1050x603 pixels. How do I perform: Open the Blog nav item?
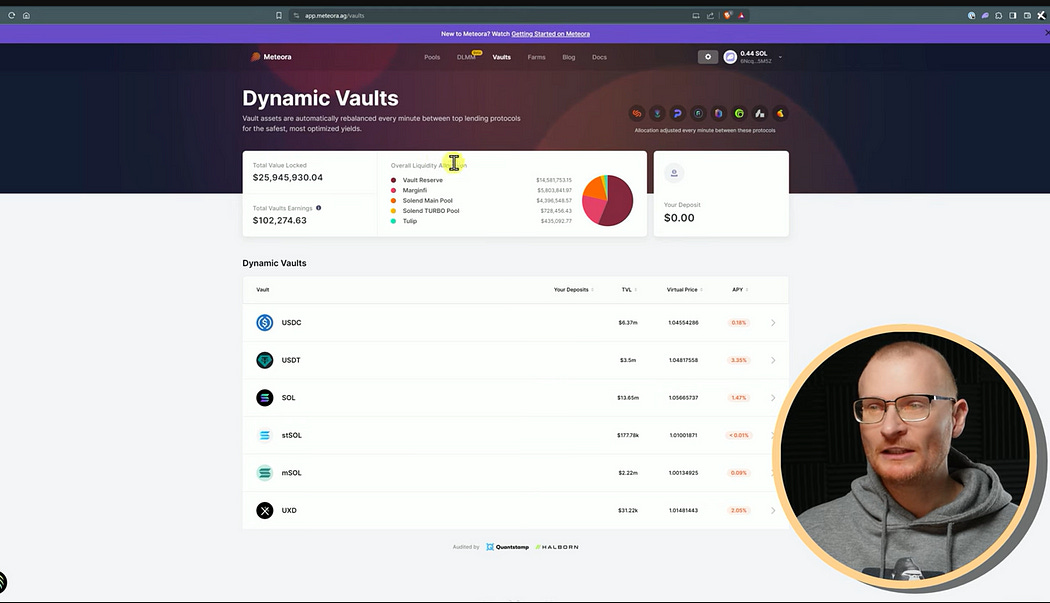point(569,57)
